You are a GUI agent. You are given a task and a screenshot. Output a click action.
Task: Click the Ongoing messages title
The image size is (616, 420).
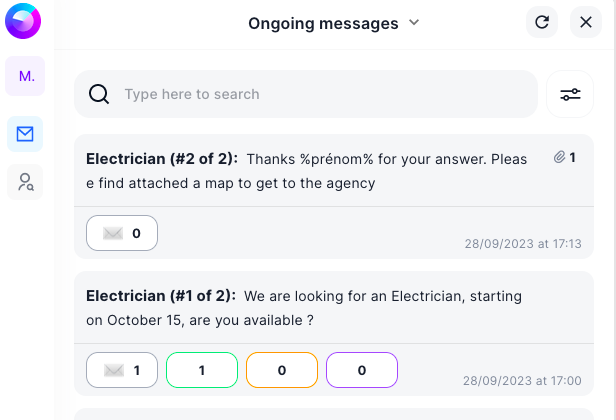(323, 23)
